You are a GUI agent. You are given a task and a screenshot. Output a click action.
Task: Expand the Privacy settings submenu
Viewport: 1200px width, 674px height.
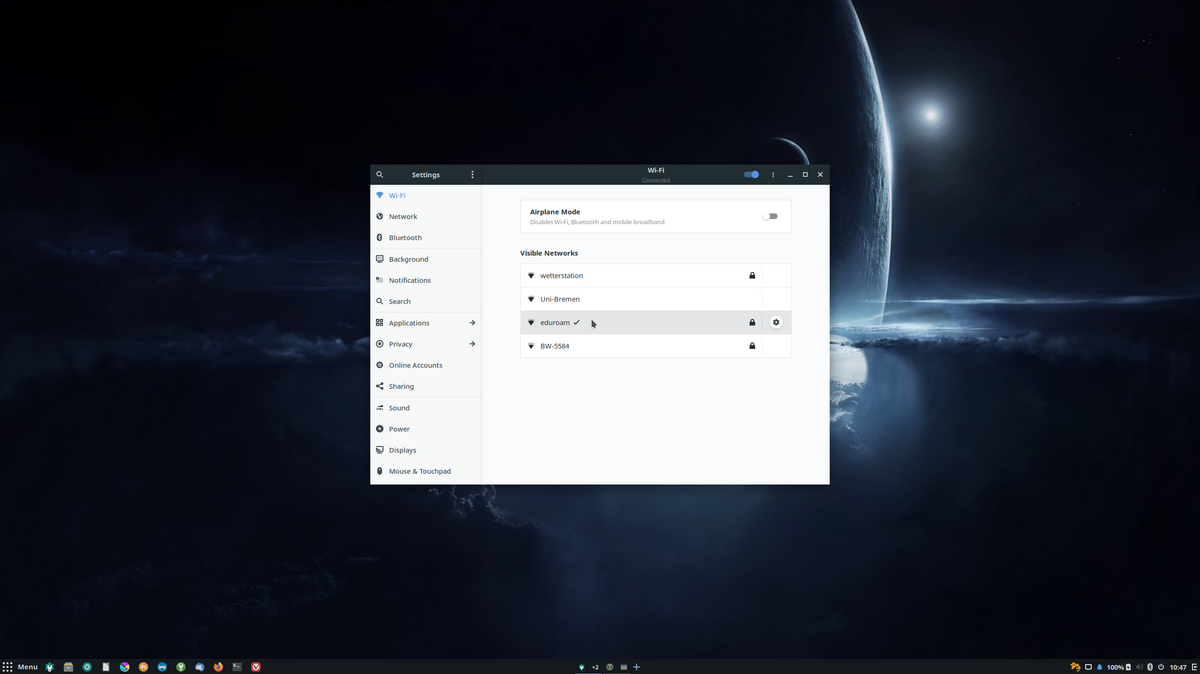click(472, 344)
